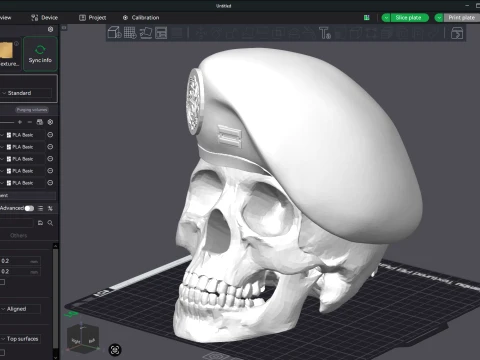Edit the first PLA Basic filament preset

coord(50,135)
